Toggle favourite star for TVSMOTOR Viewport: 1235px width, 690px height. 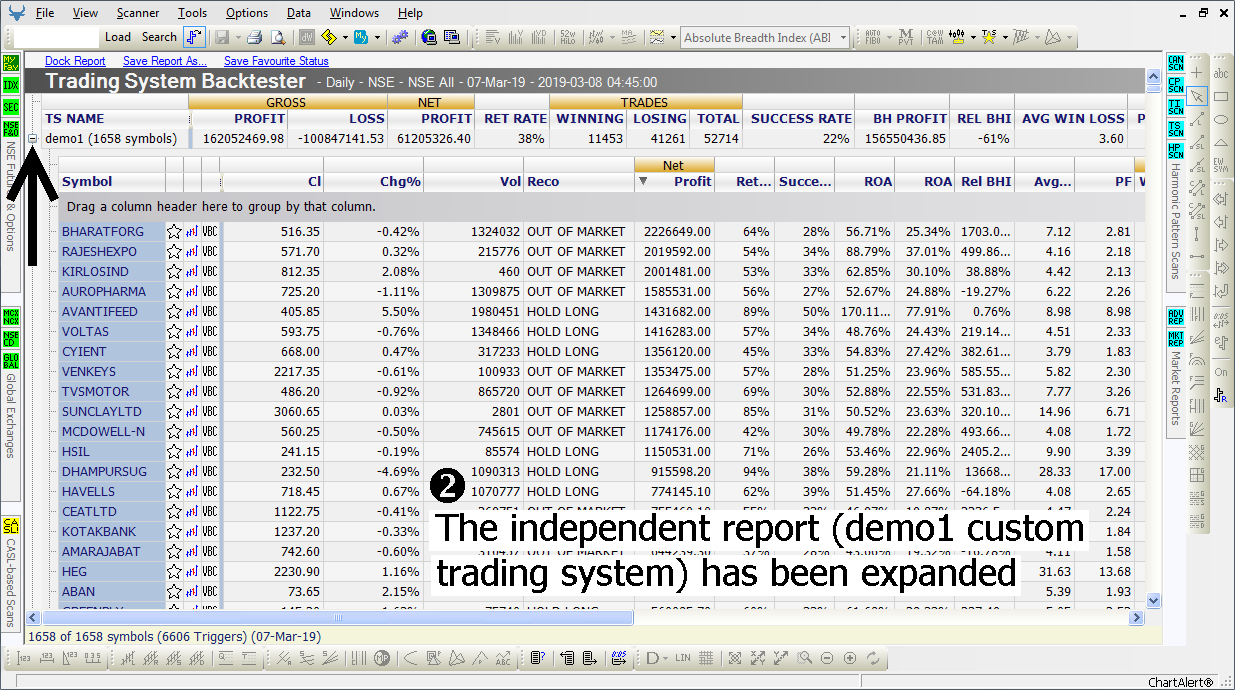click(x=174, y=392)
